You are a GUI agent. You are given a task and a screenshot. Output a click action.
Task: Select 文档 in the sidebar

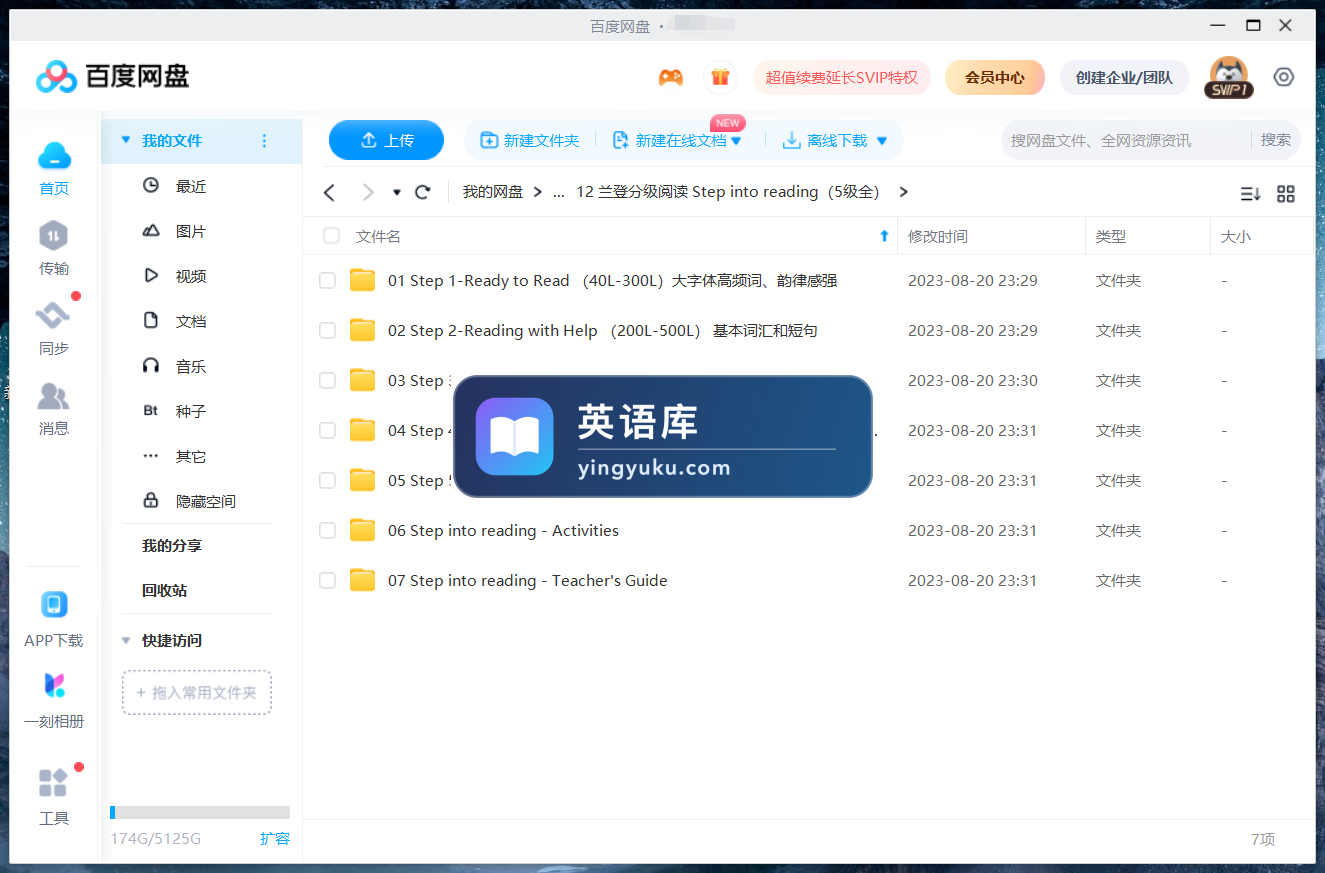(190, 321)
